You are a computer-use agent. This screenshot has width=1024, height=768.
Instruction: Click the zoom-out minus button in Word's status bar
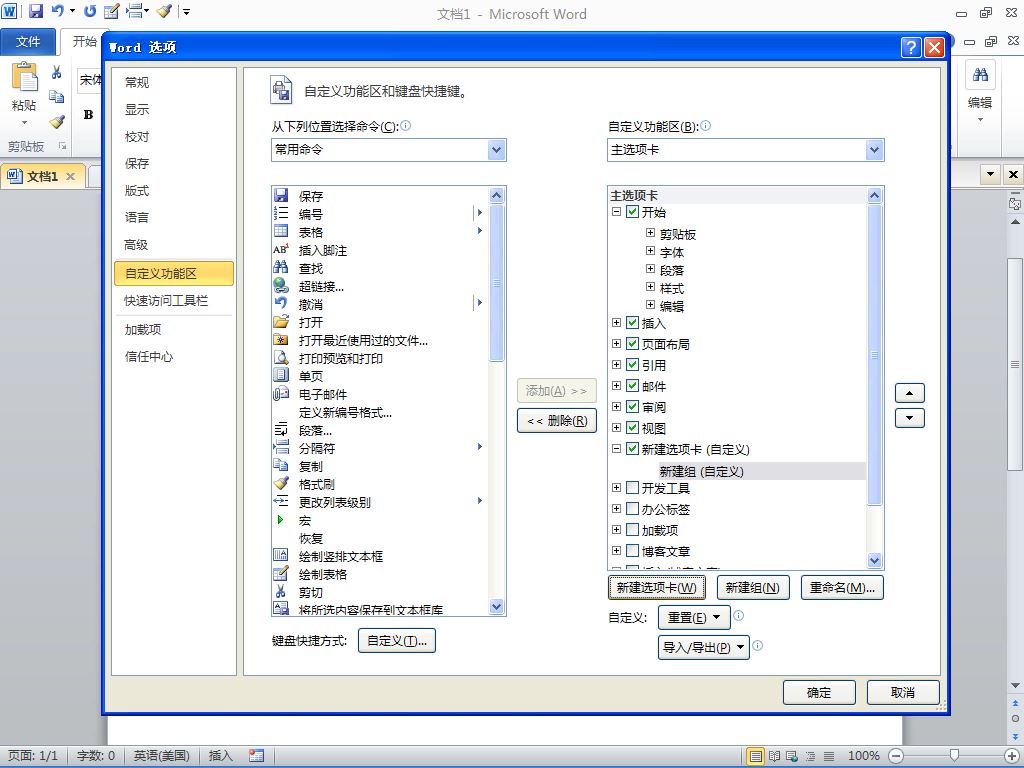coord(896,756)
